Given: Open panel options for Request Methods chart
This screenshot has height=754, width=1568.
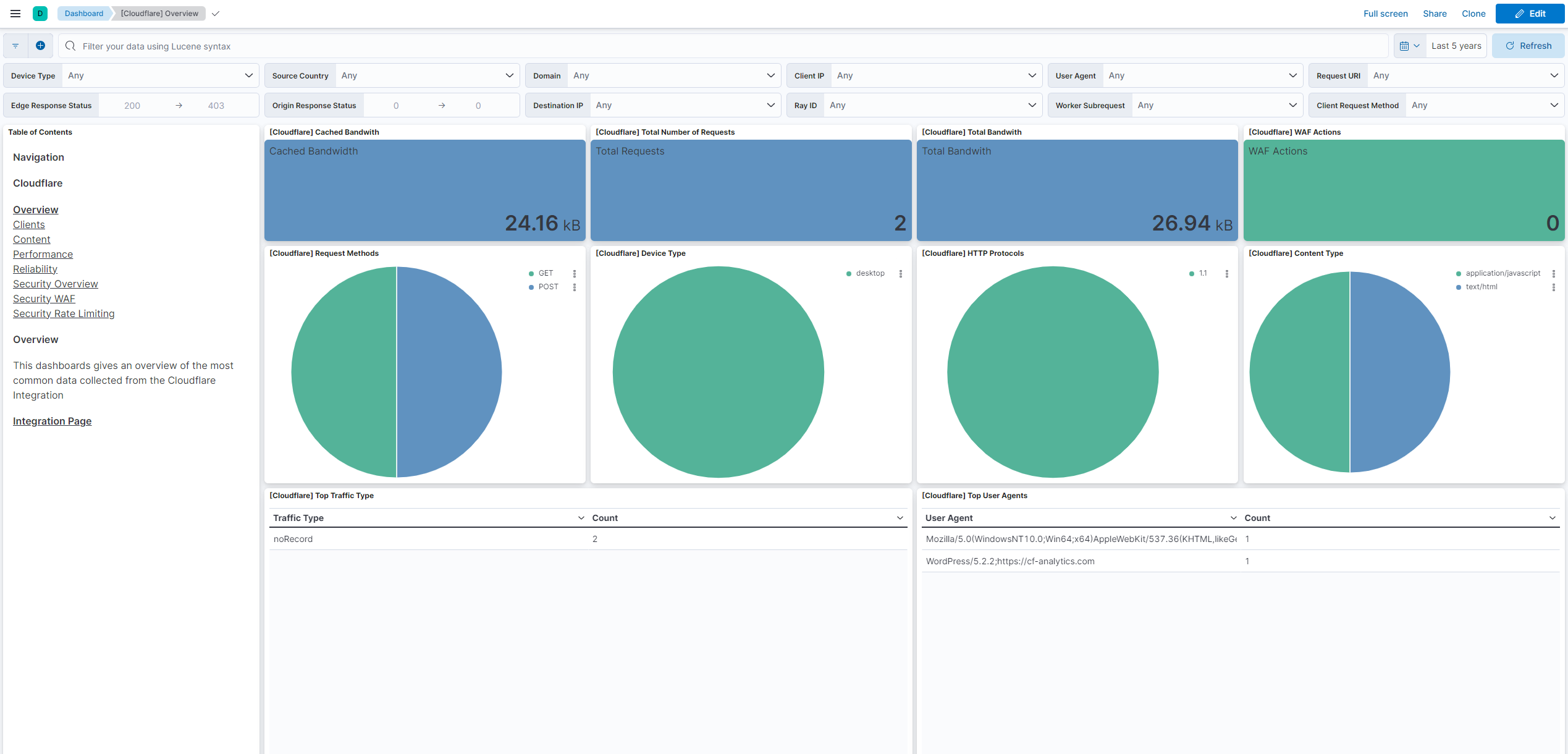Looking at the screenshot, I should point(575,273).
